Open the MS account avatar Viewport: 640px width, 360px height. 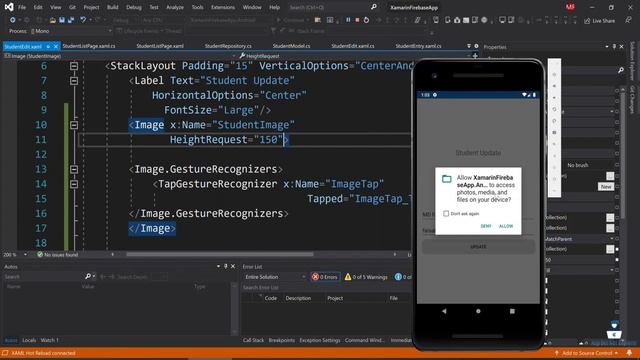570,7
